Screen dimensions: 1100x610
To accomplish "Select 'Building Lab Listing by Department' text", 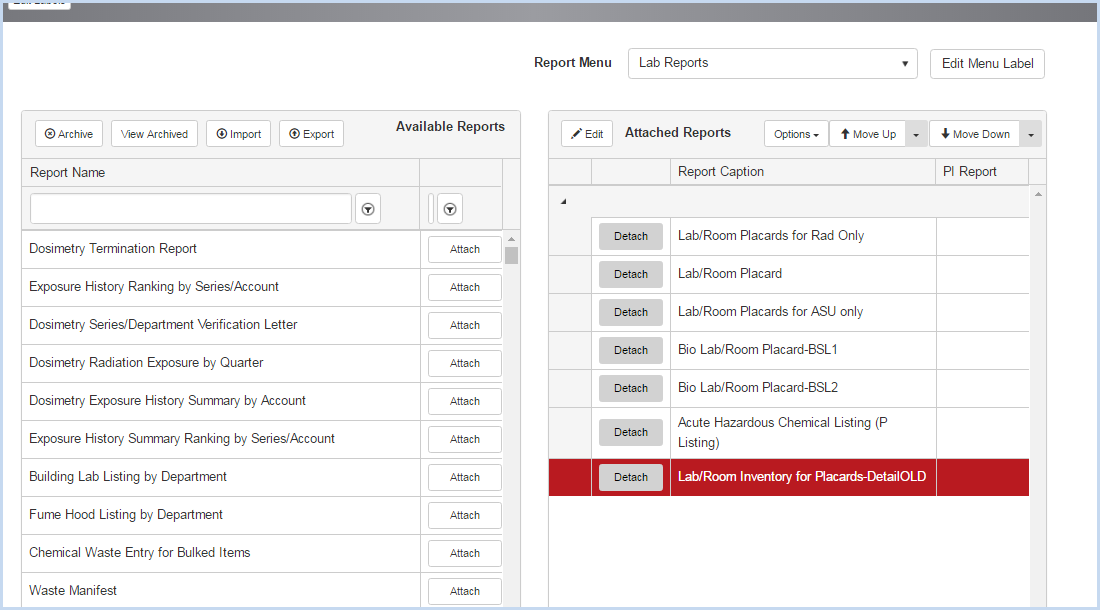I will [128, 476].
